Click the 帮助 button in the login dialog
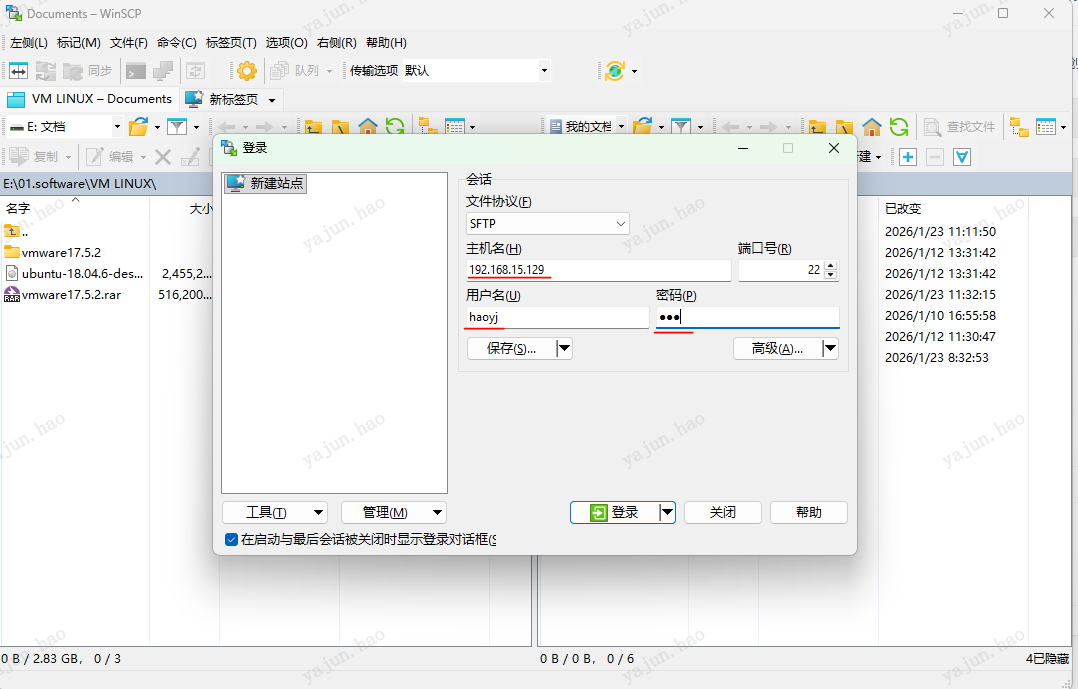This screenshot has width=1078, height=689. click(x=808, y=512)
